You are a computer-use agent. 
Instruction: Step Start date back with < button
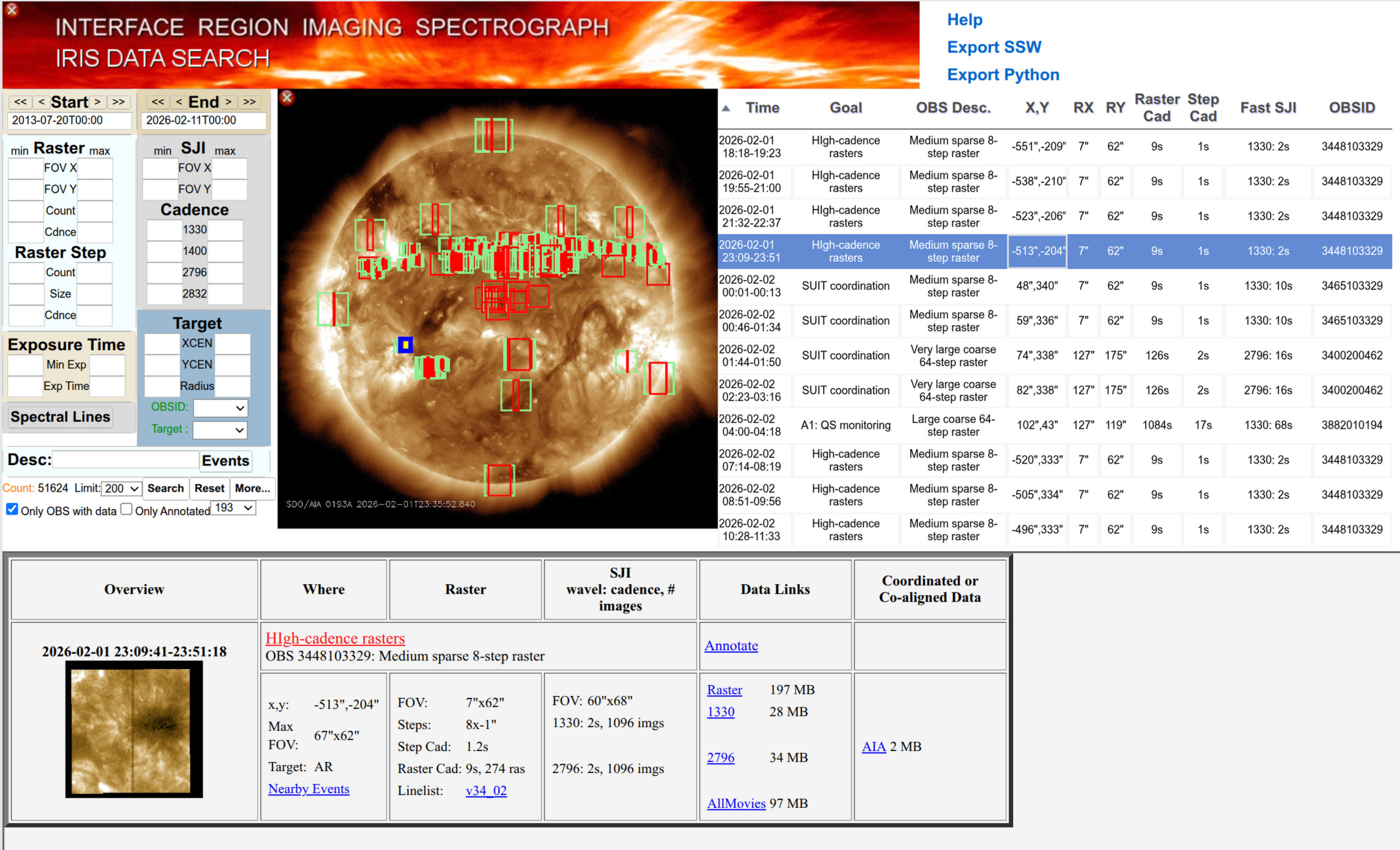point(41,102)
